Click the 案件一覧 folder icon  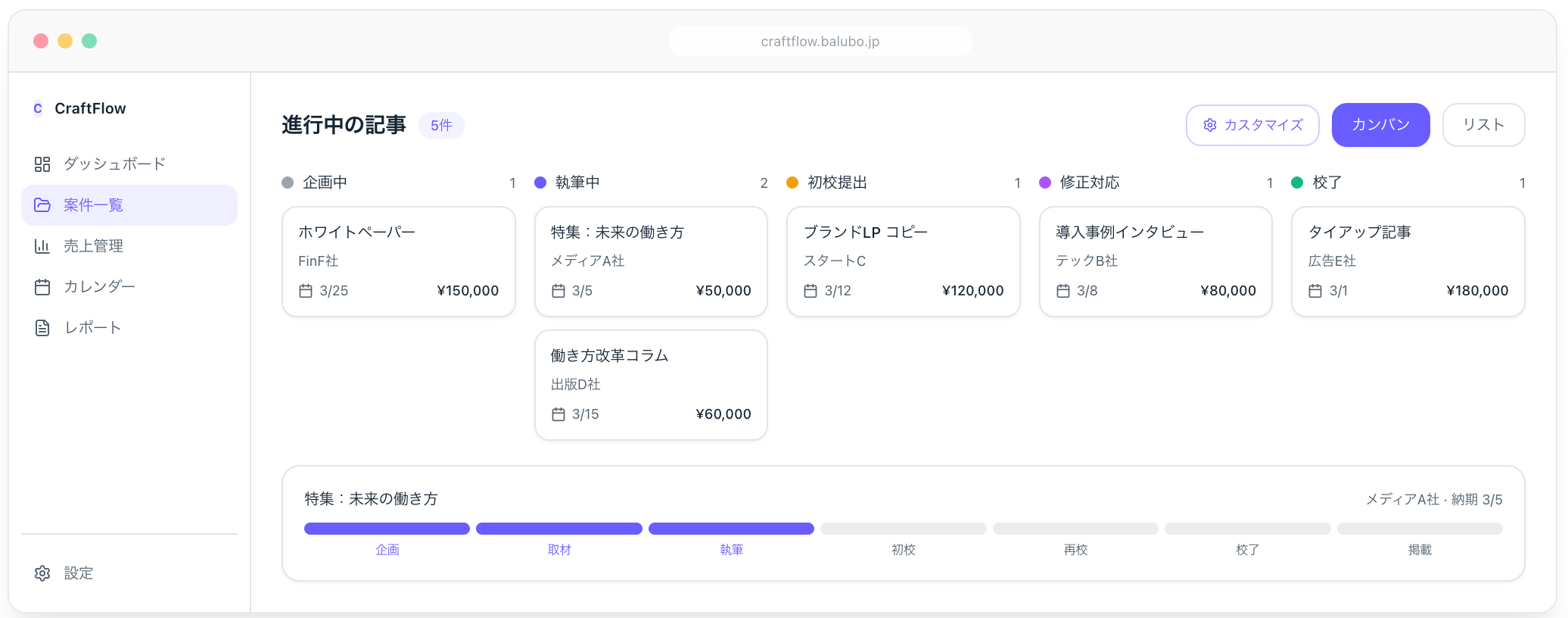coord(42,205)
